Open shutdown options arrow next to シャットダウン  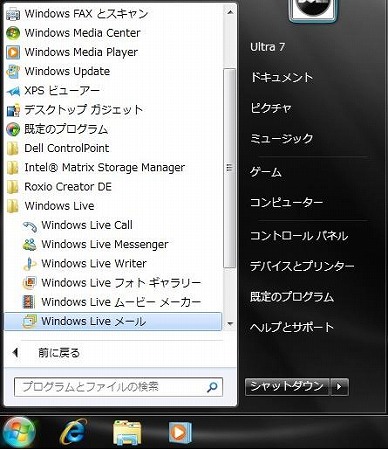(x=339, y=387)
